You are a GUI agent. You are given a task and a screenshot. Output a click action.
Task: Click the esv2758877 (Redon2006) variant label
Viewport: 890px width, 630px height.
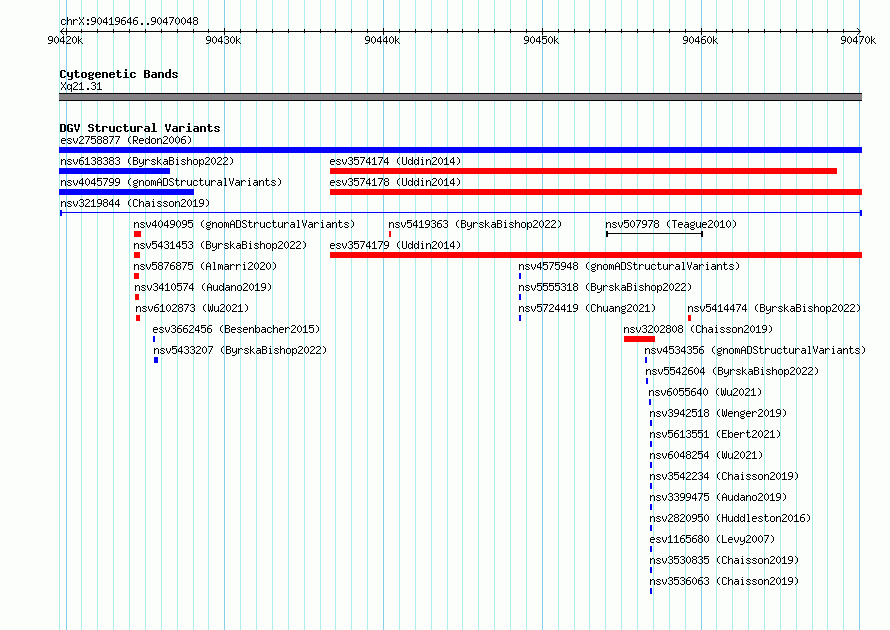[x=126, y=140]
